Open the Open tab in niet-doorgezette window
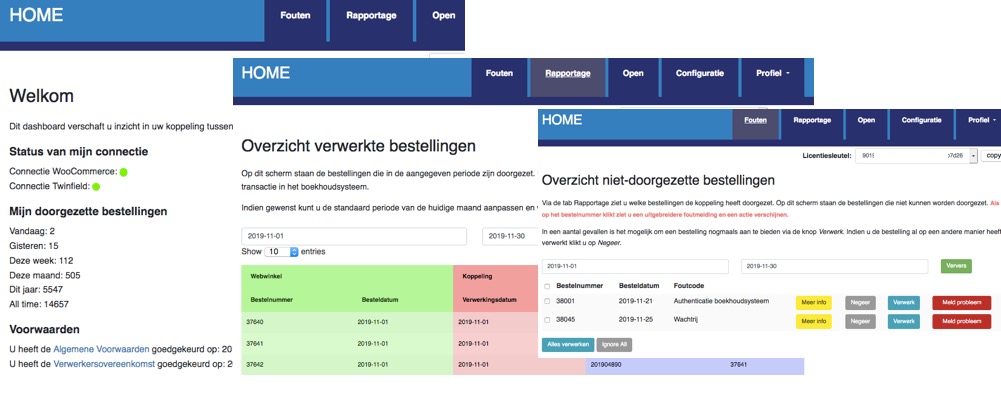This screenshot has width=1001, height=398. [x=866, y=119]
